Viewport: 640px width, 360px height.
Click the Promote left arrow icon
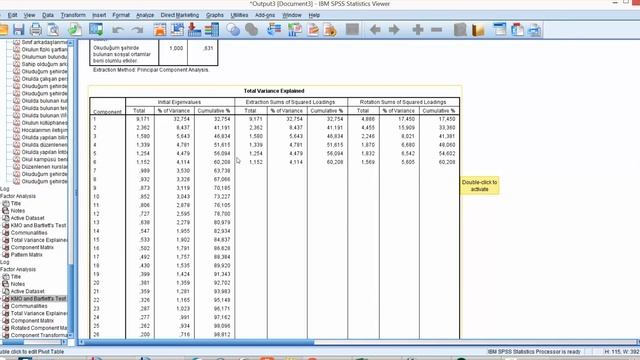375,30
